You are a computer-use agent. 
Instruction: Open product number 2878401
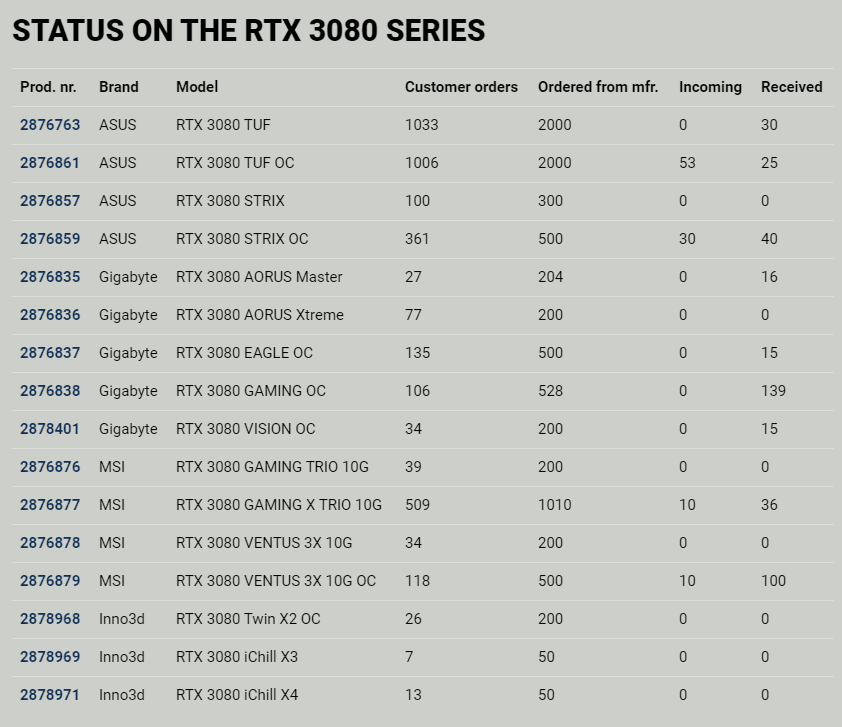[x=50, y=429]
